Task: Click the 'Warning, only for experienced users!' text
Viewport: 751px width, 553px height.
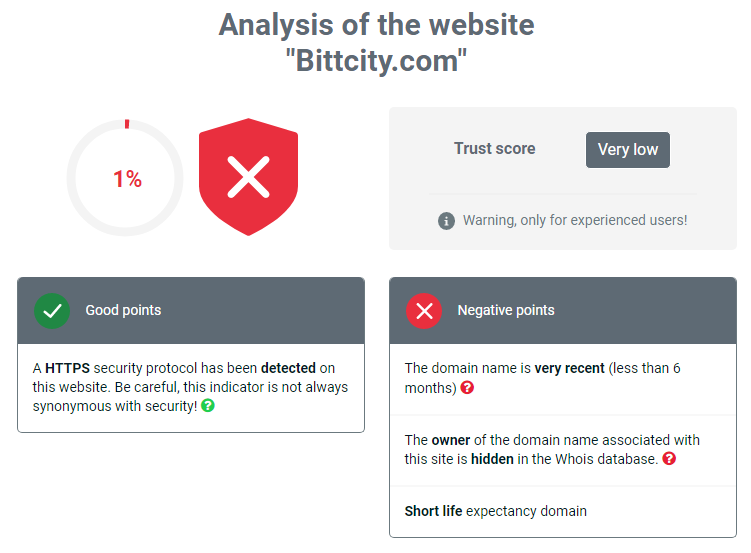Action: pos(575,220)
